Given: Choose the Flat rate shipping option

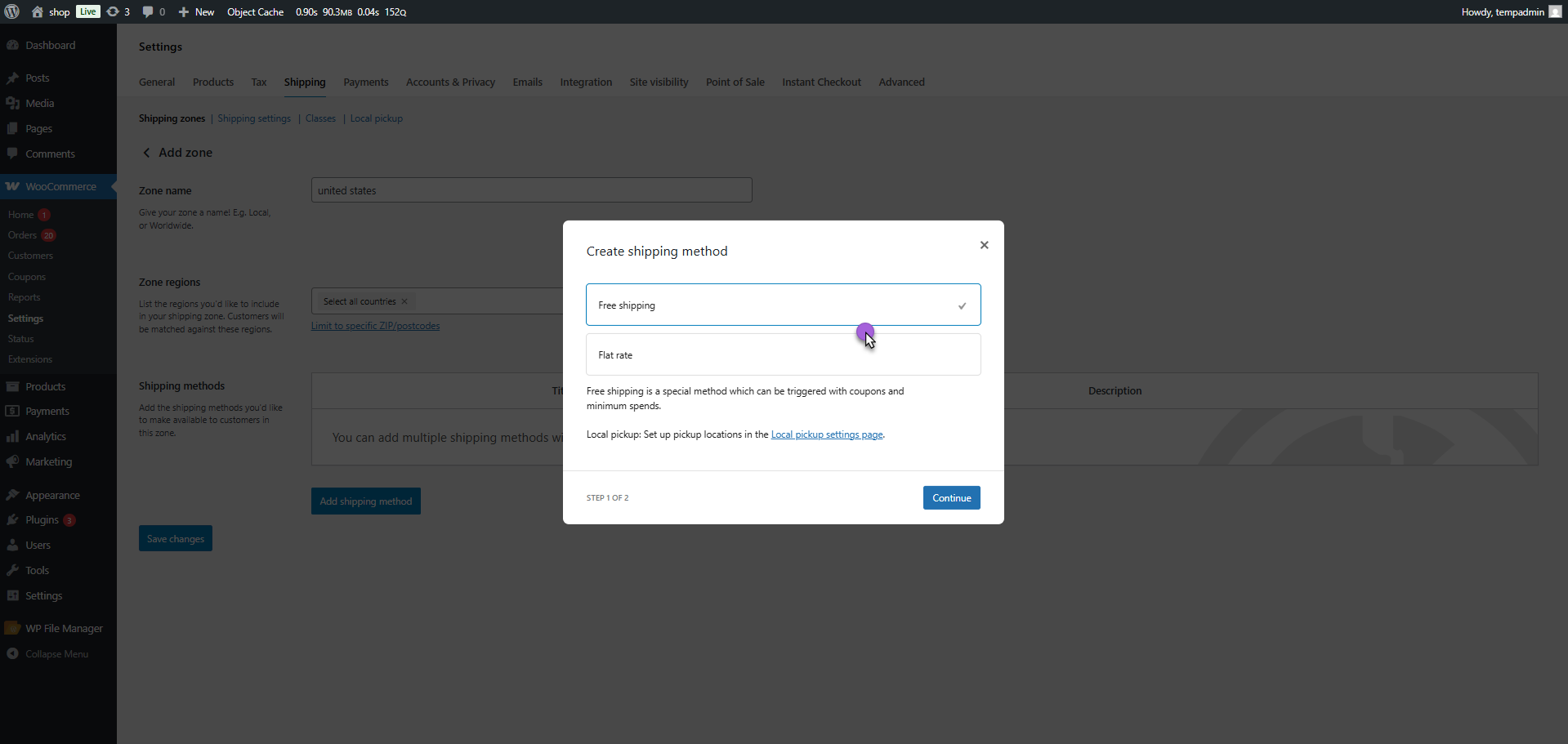Looking at the screenshot, I should coord(782,354).
